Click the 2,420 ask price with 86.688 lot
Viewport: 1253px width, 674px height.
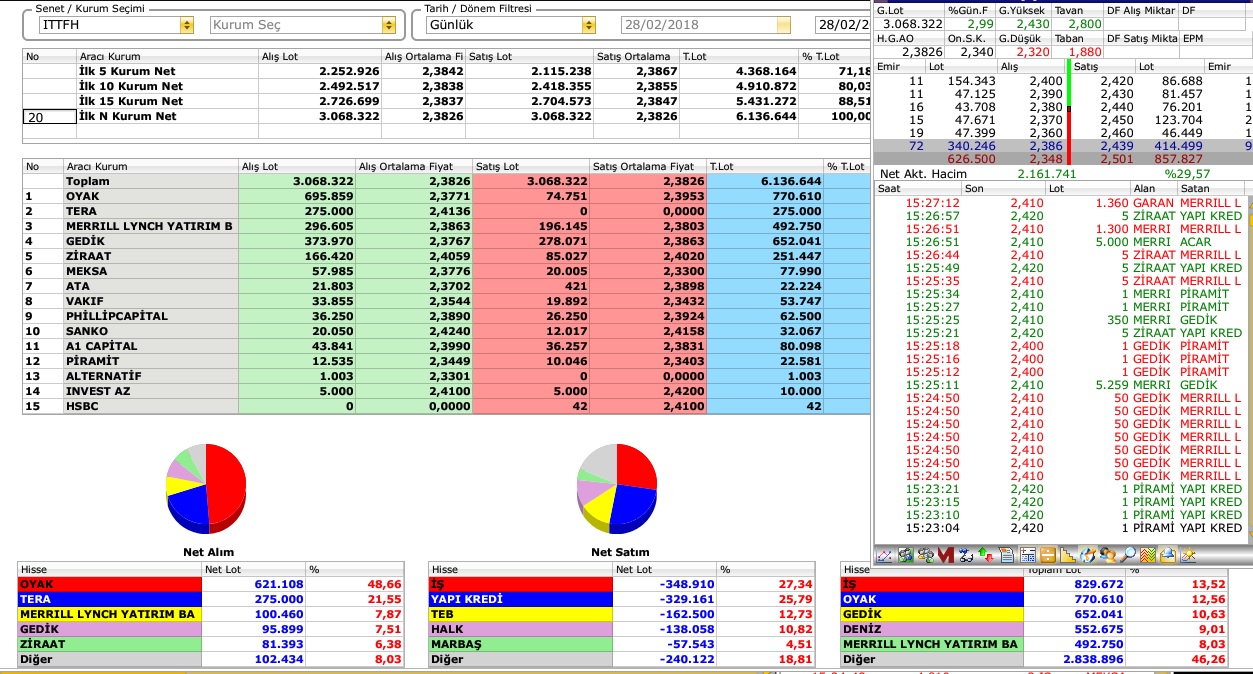(x=1116, y=80)
